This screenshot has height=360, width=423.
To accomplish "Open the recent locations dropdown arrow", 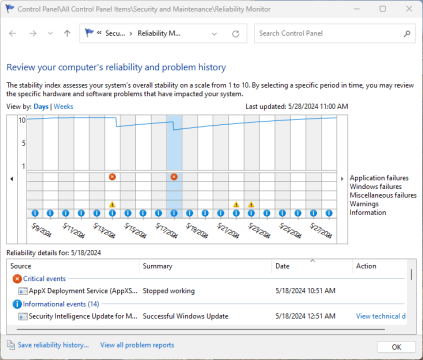I will pos(50,33).
